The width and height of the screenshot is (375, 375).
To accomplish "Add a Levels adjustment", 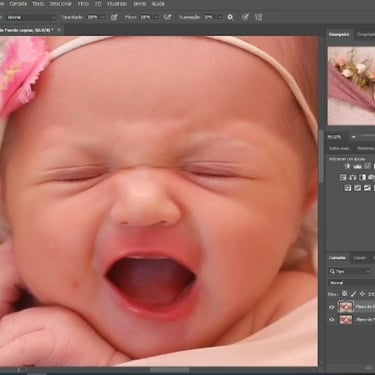I will point(357,166).
